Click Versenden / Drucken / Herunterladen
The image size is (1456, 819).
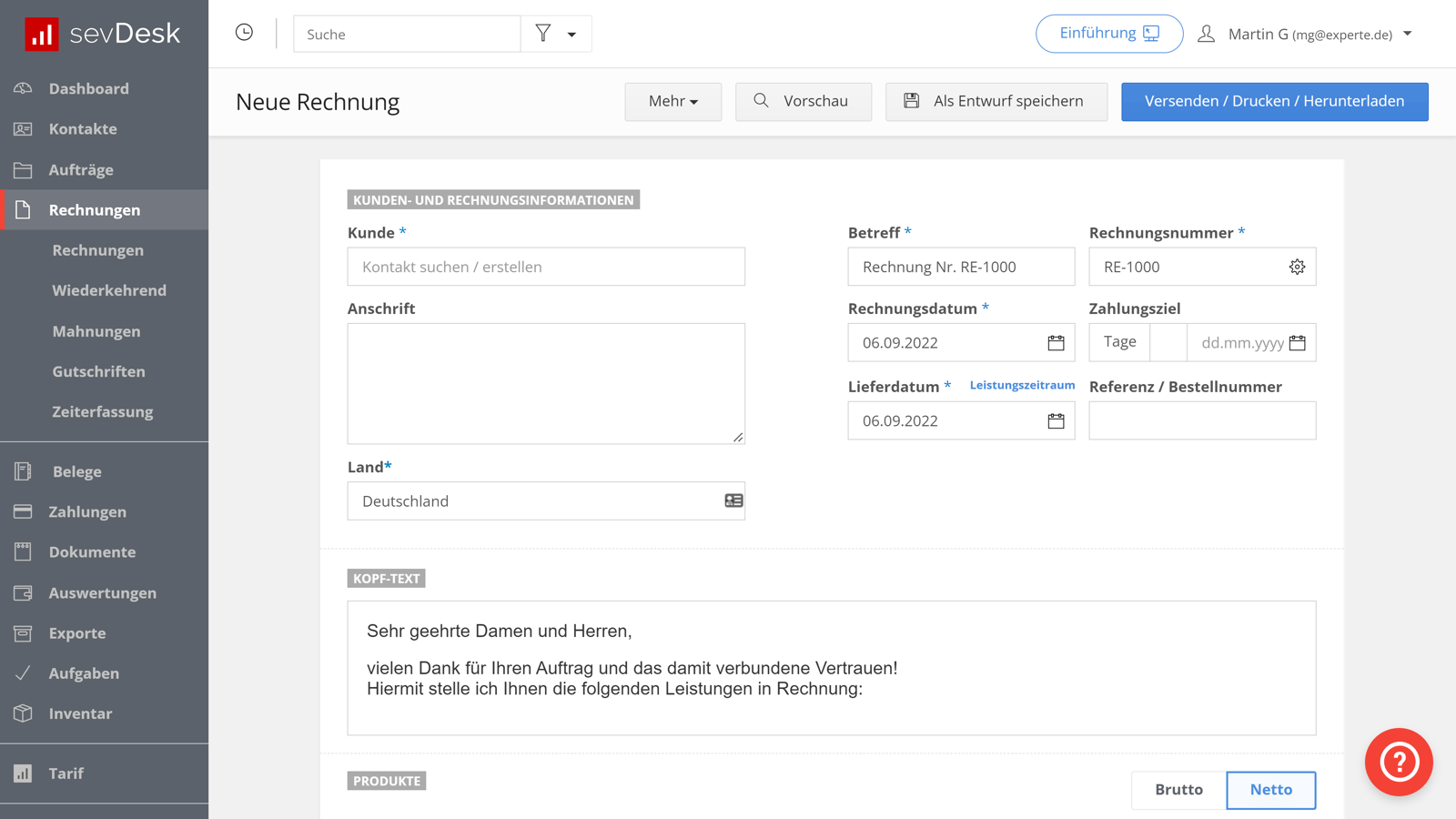pyautogui.click(x=1274, y=101)
